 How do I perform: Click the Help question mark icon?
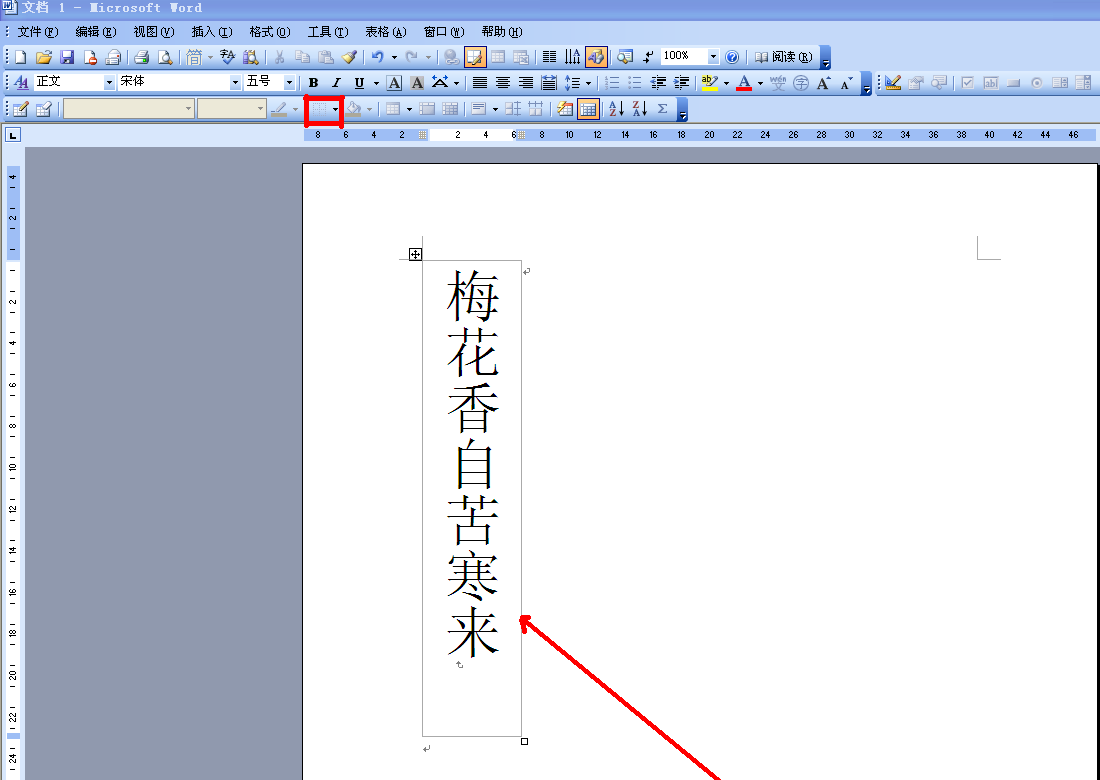click(732, 57)
